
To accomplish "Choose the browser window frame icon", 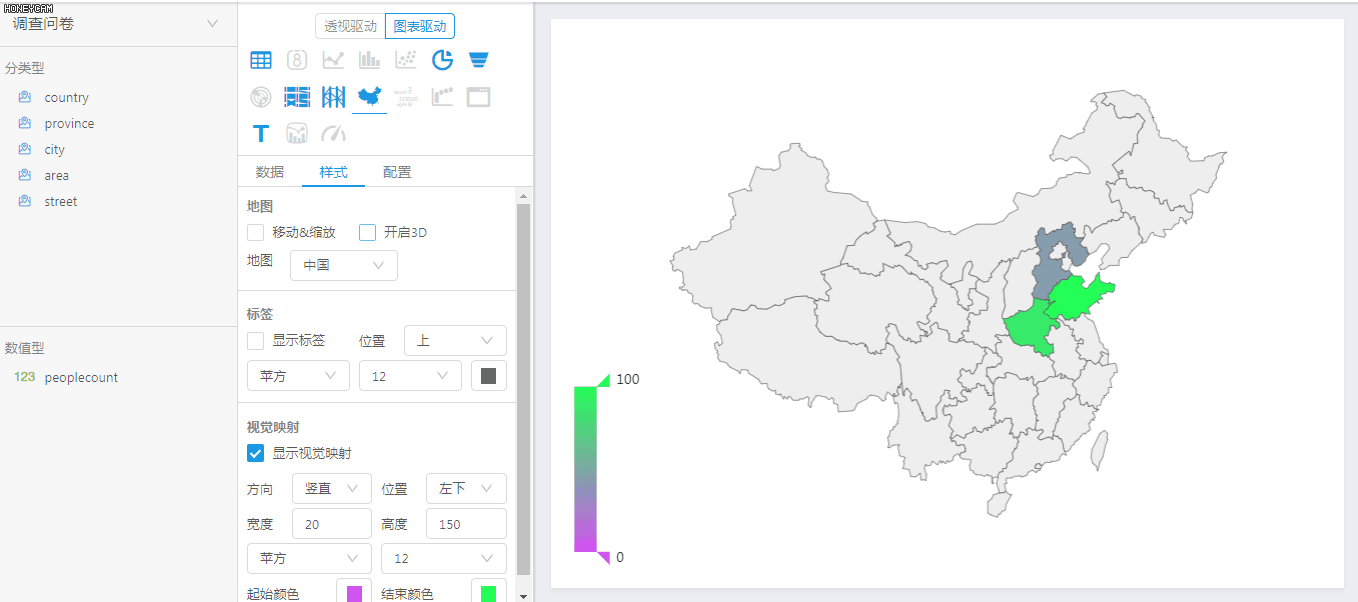I will (x=478, y=97).
